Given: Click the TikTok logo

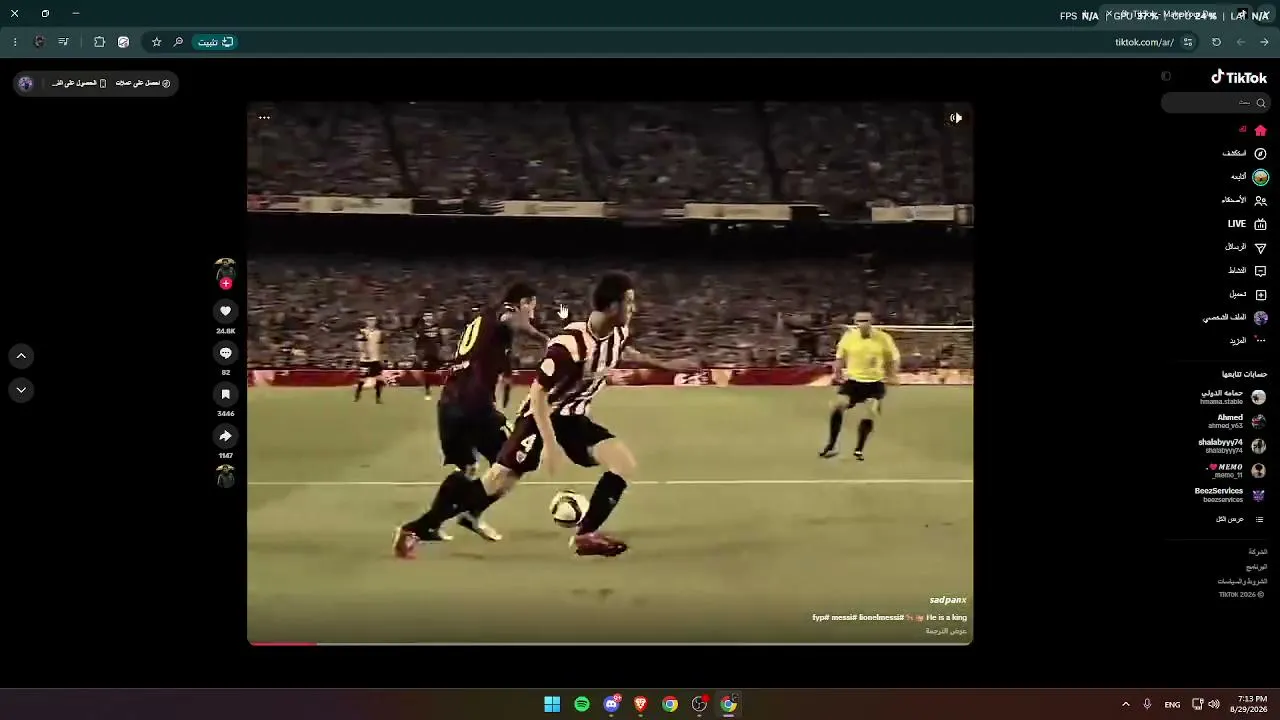Looking at the screenshot, I should 1239,77.
